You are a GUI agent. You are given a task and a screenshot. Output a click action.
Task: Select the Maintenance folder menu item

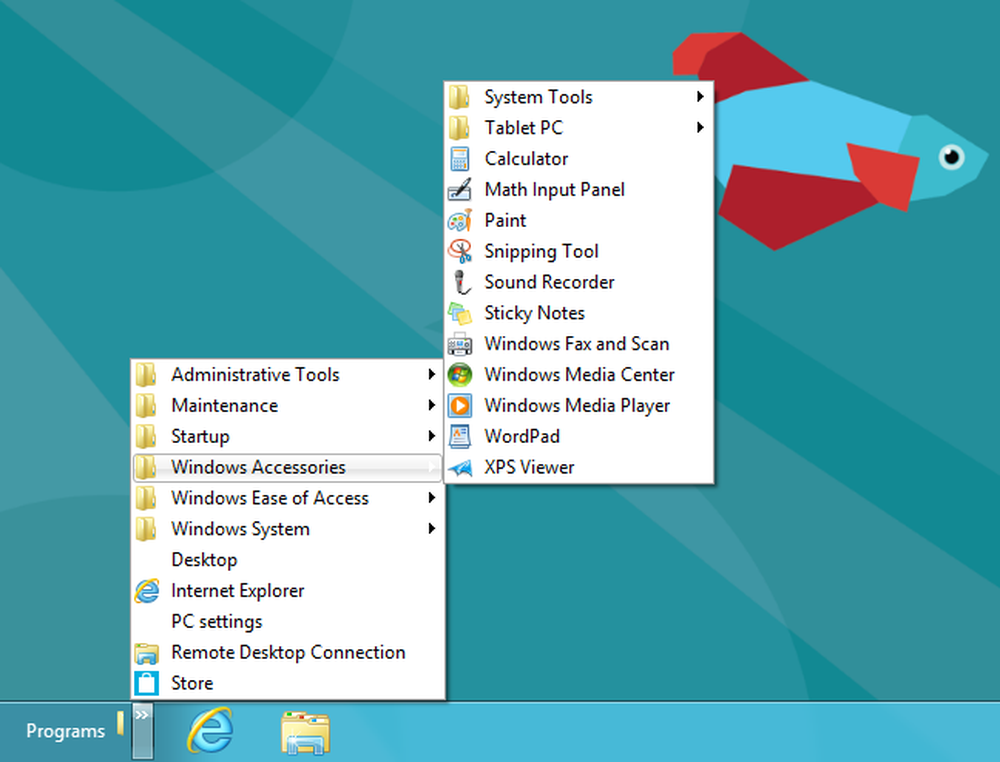click(287, 406)
